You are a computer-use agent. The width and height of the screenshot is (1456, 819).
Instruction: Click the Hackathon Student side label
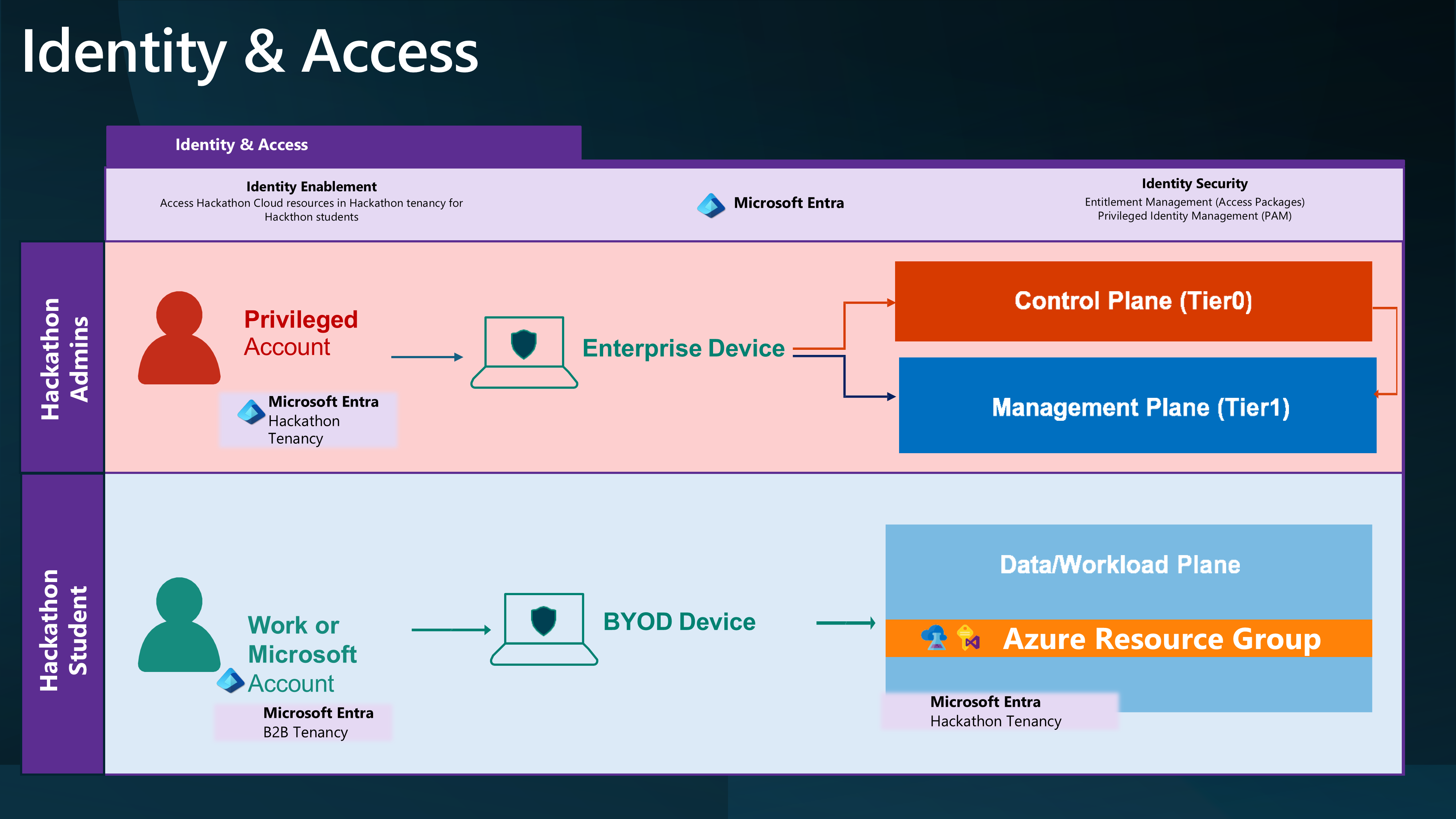tap(63, 624)
